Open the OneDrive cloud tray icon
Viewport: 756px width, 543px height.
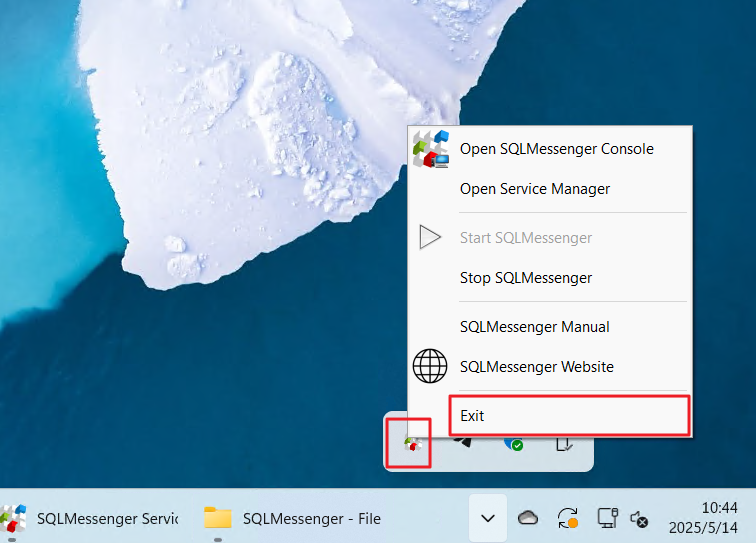(528, 518)
